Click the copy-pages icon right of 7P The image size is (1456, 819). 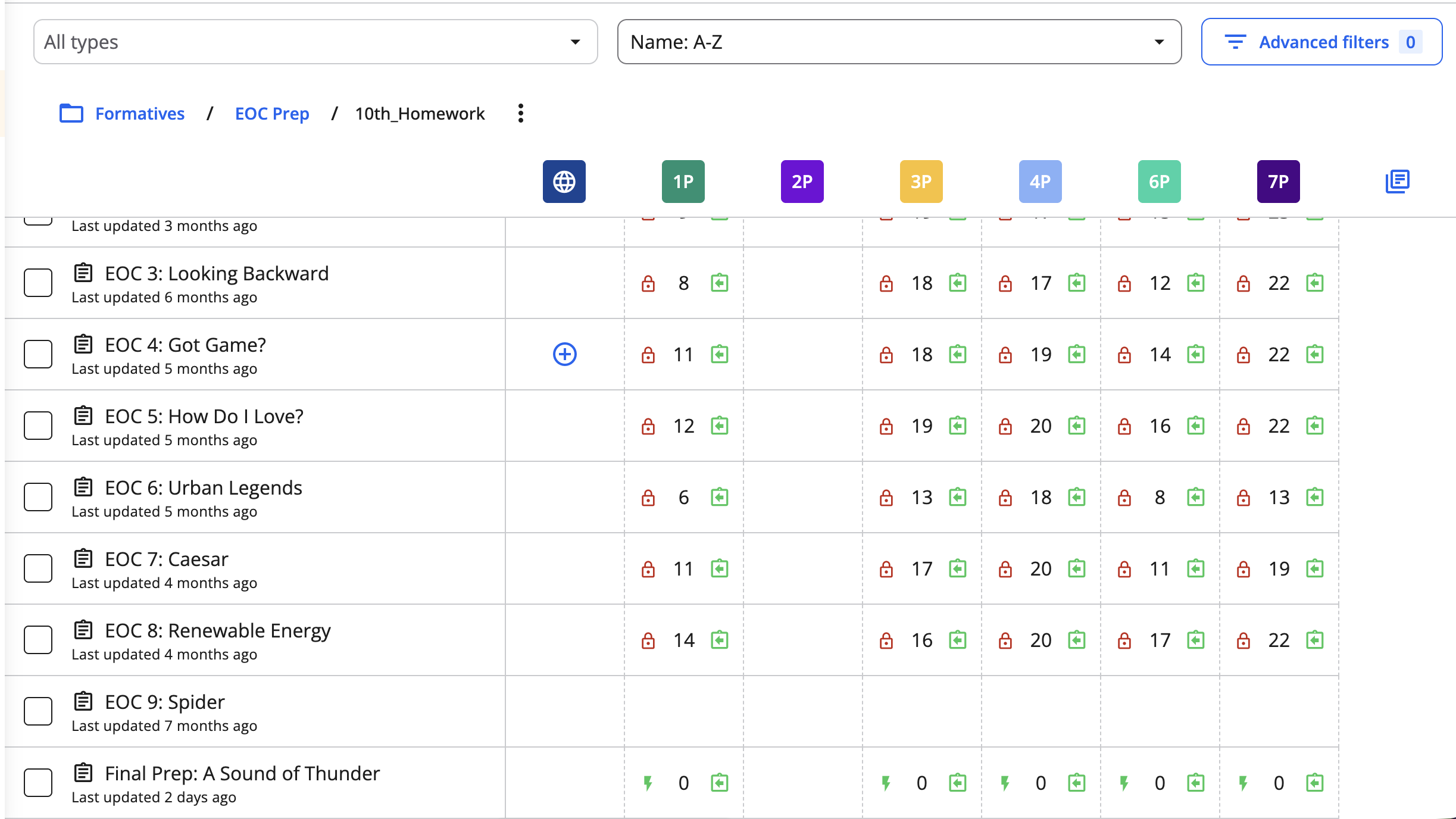click(x=1397, y=182)
